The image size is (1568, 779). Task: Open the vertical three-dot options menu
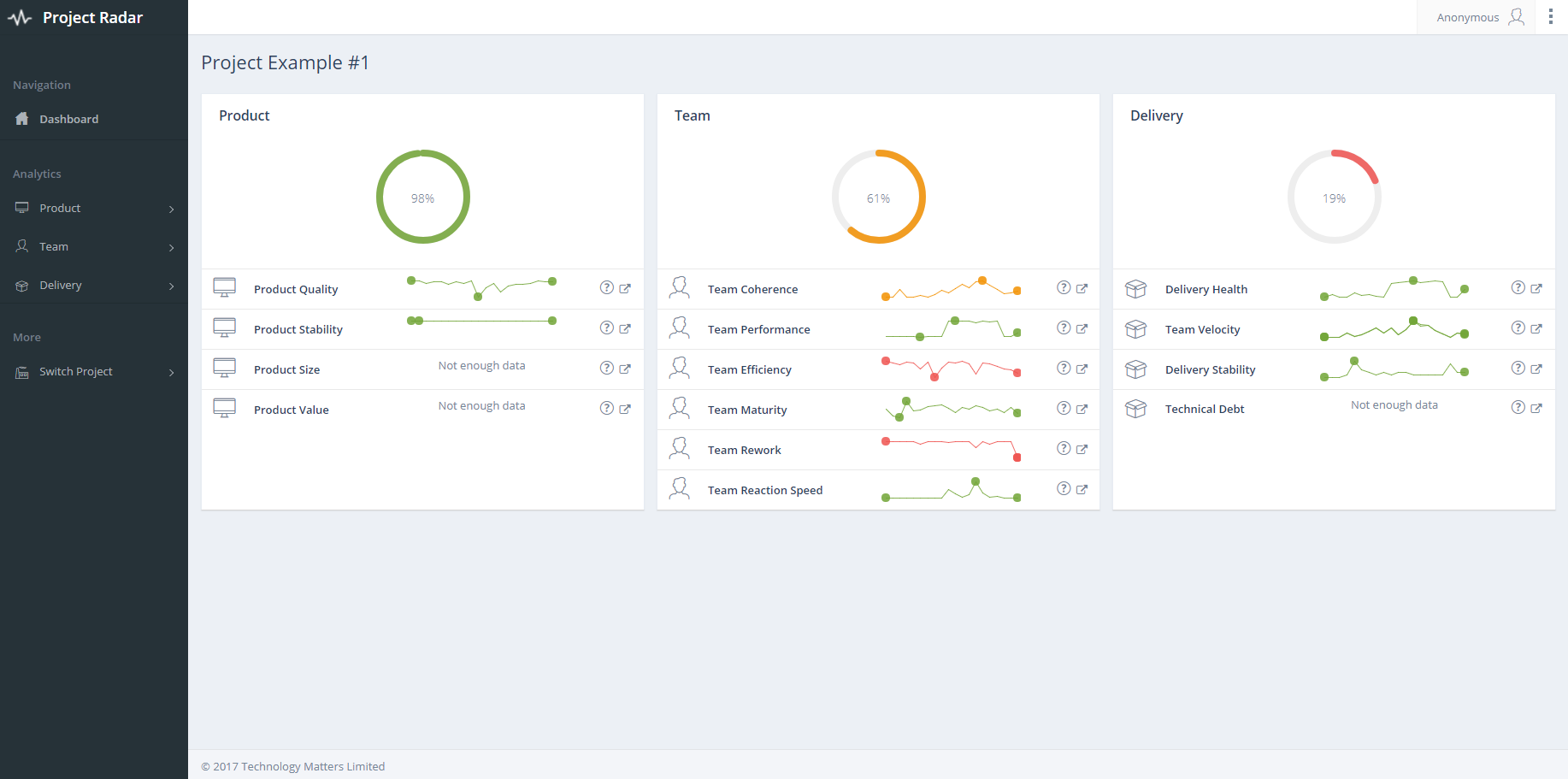(1551, 17)
